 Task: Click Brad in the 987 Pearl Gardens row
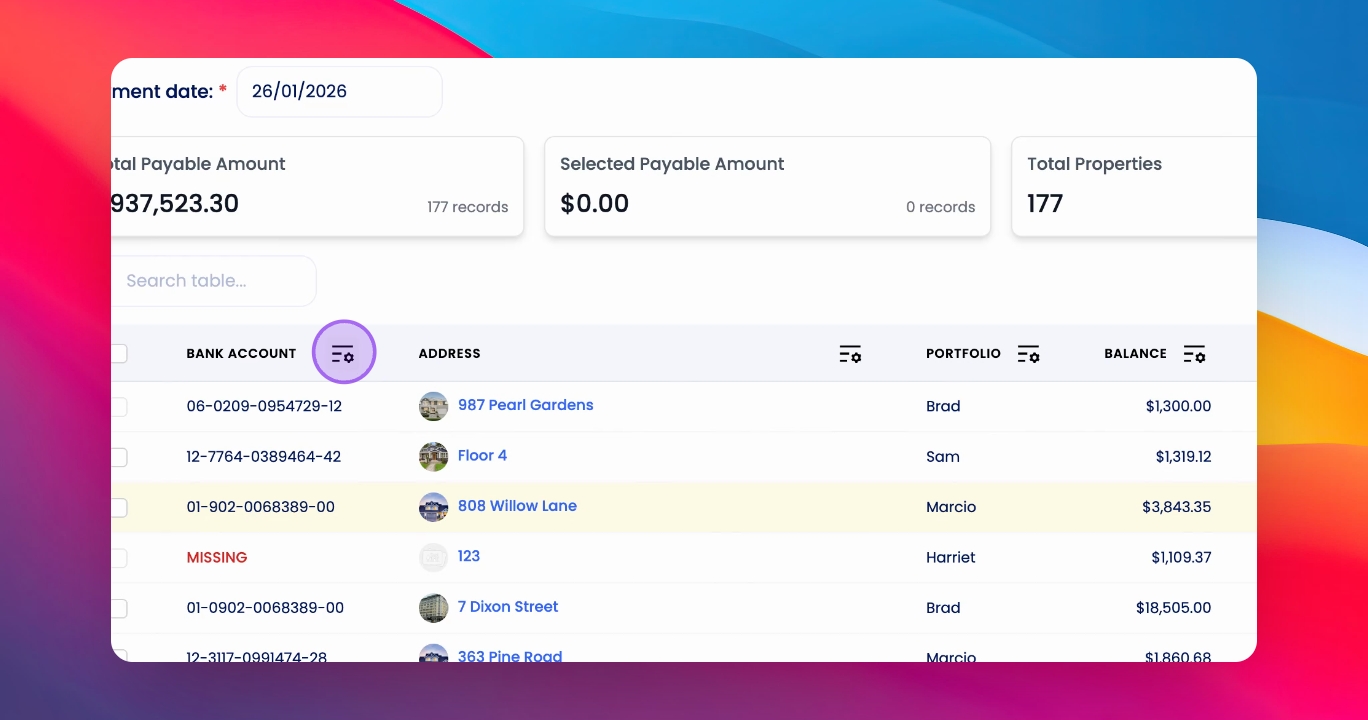point(943,406)
